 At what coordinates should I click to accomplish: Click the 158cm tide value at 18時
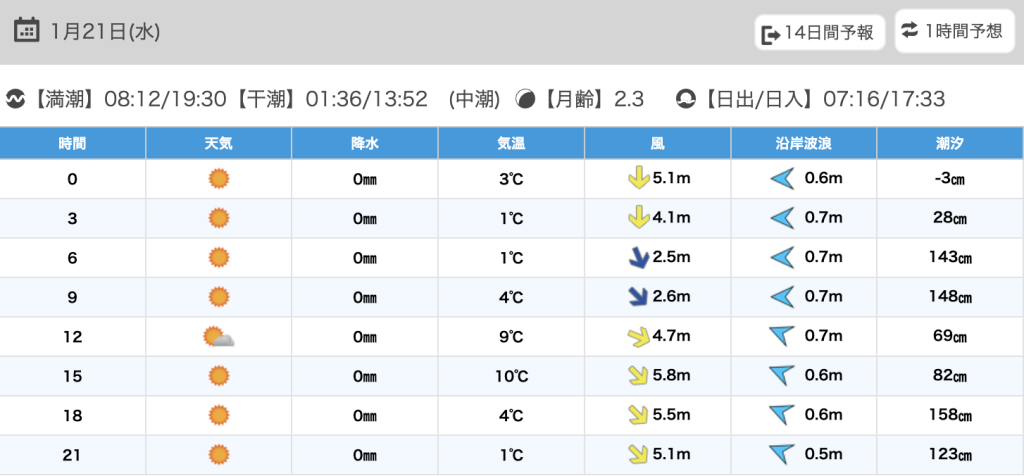pos(950,415)
